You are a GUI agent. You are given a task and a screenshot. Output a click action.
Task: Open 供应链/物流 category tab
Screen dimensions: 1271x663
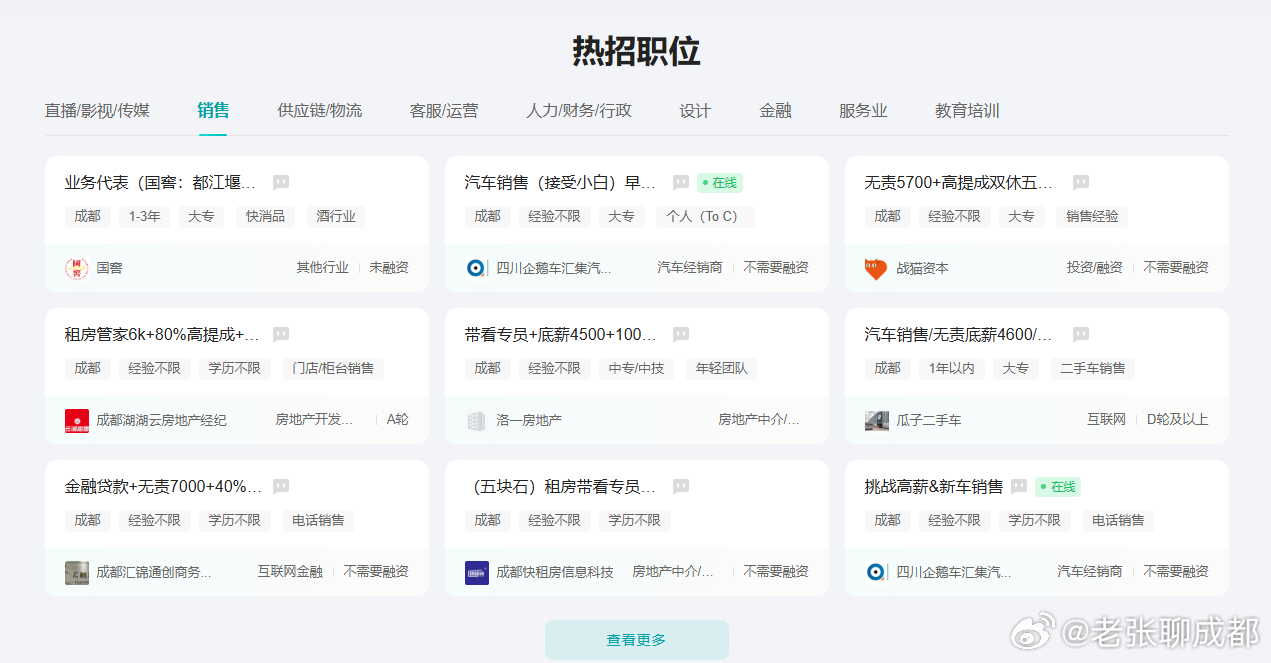click(x=320, y=110)
